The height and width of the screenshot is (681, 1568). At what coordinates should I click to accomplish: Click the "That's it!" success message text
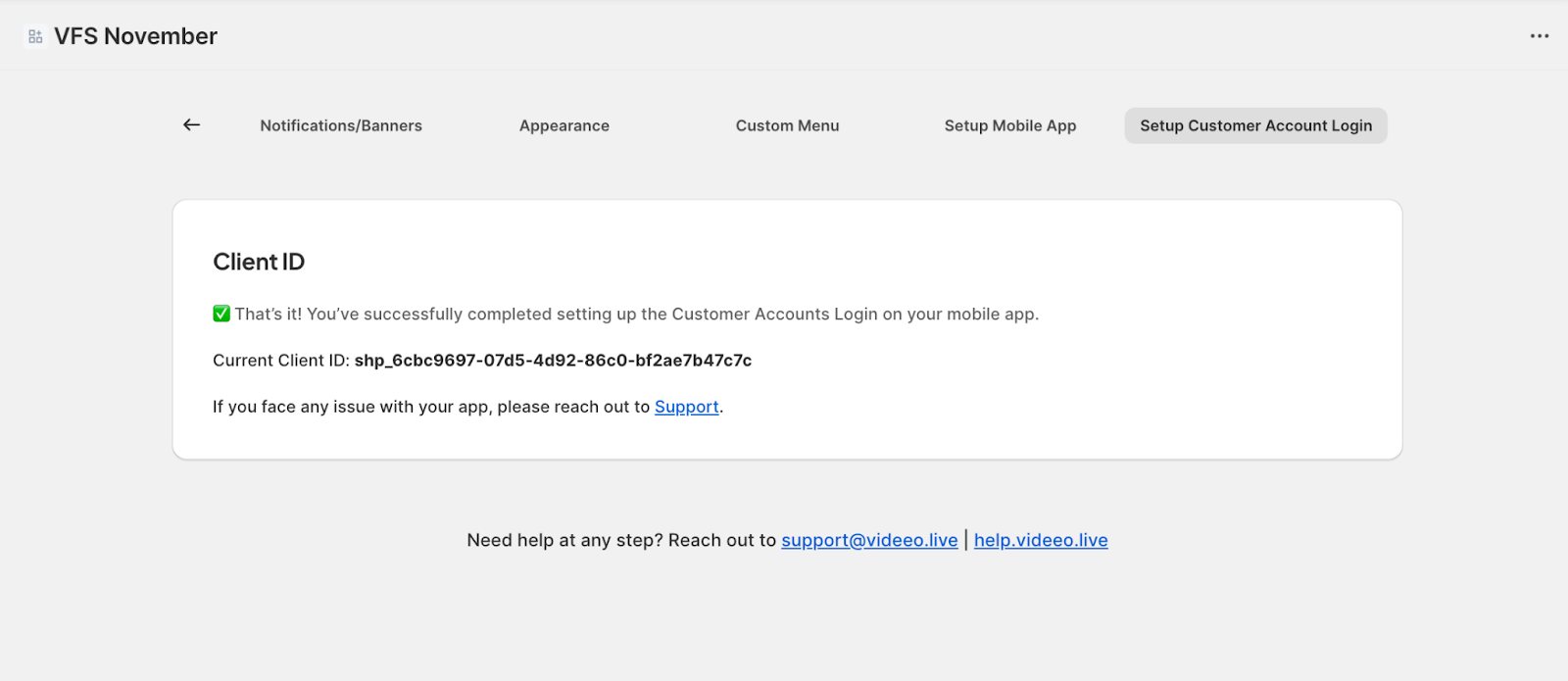[x=637, y=314]
